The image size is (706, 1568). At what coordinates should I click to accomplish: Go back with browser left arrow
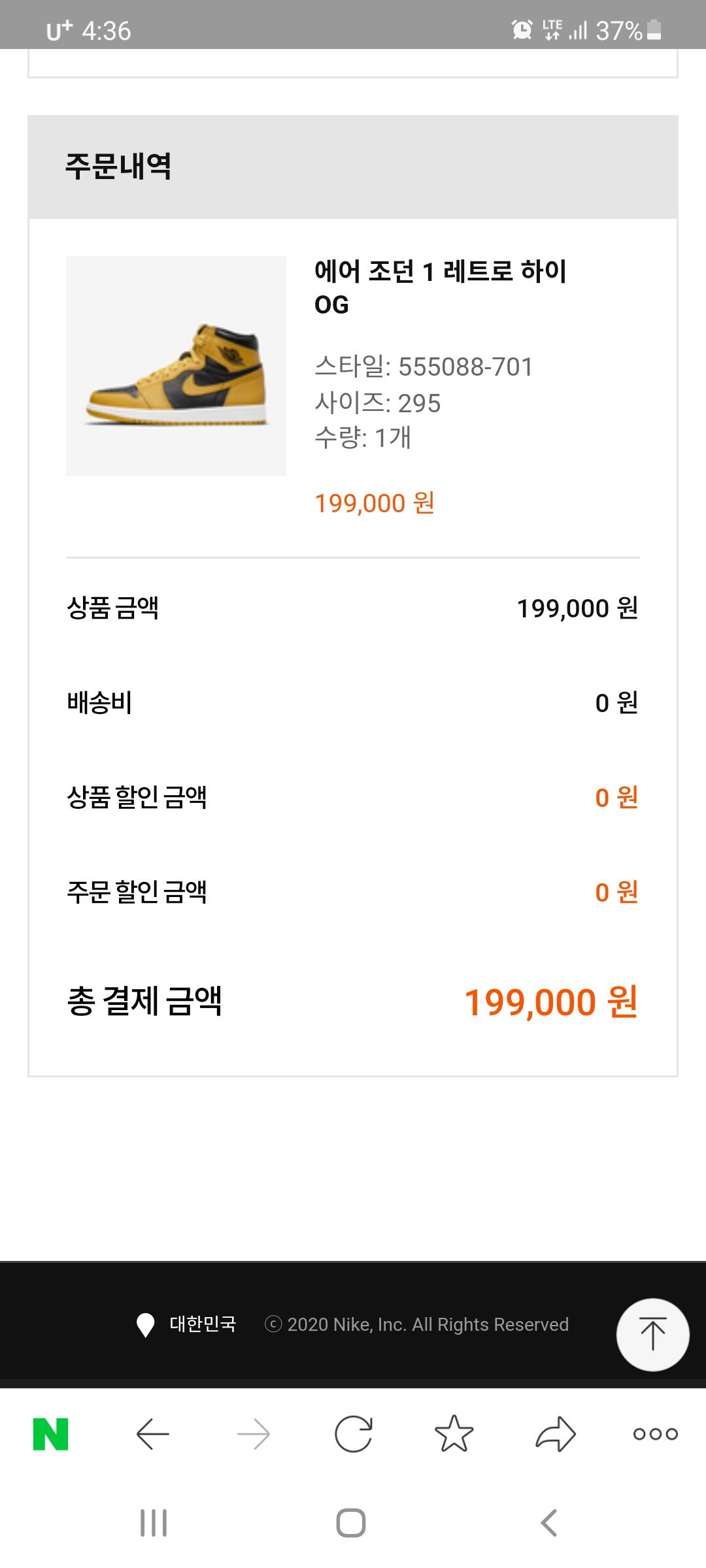click(x=152, y=1434)
